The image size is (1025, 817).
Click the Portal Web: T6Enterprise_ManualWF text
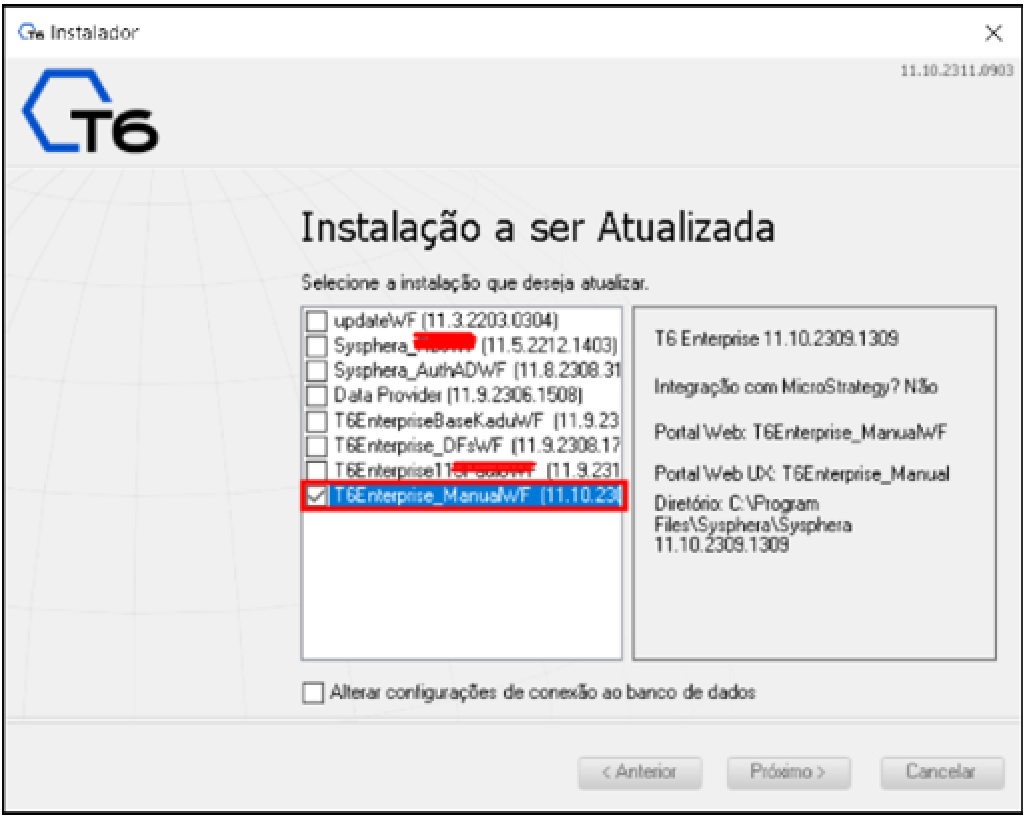pos(800,432)
